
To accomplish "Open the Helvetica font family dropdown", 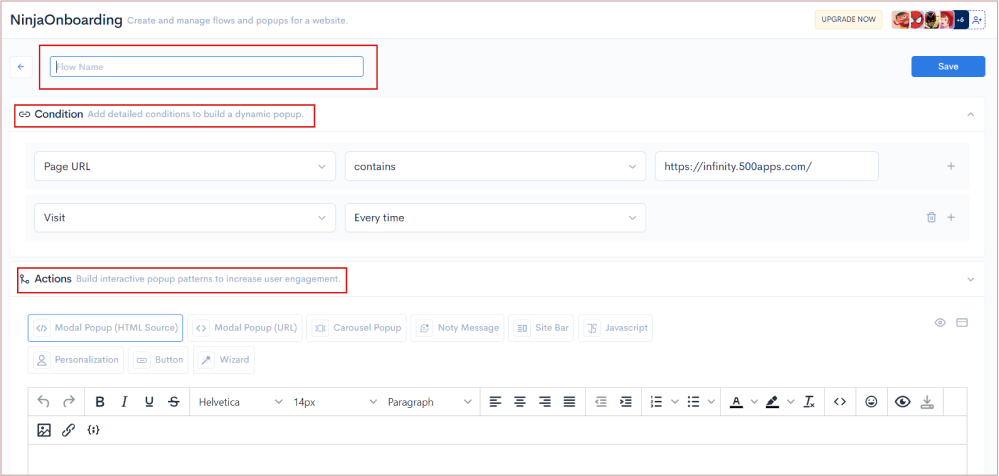I will pyautogui.click(x=240, y=402).
